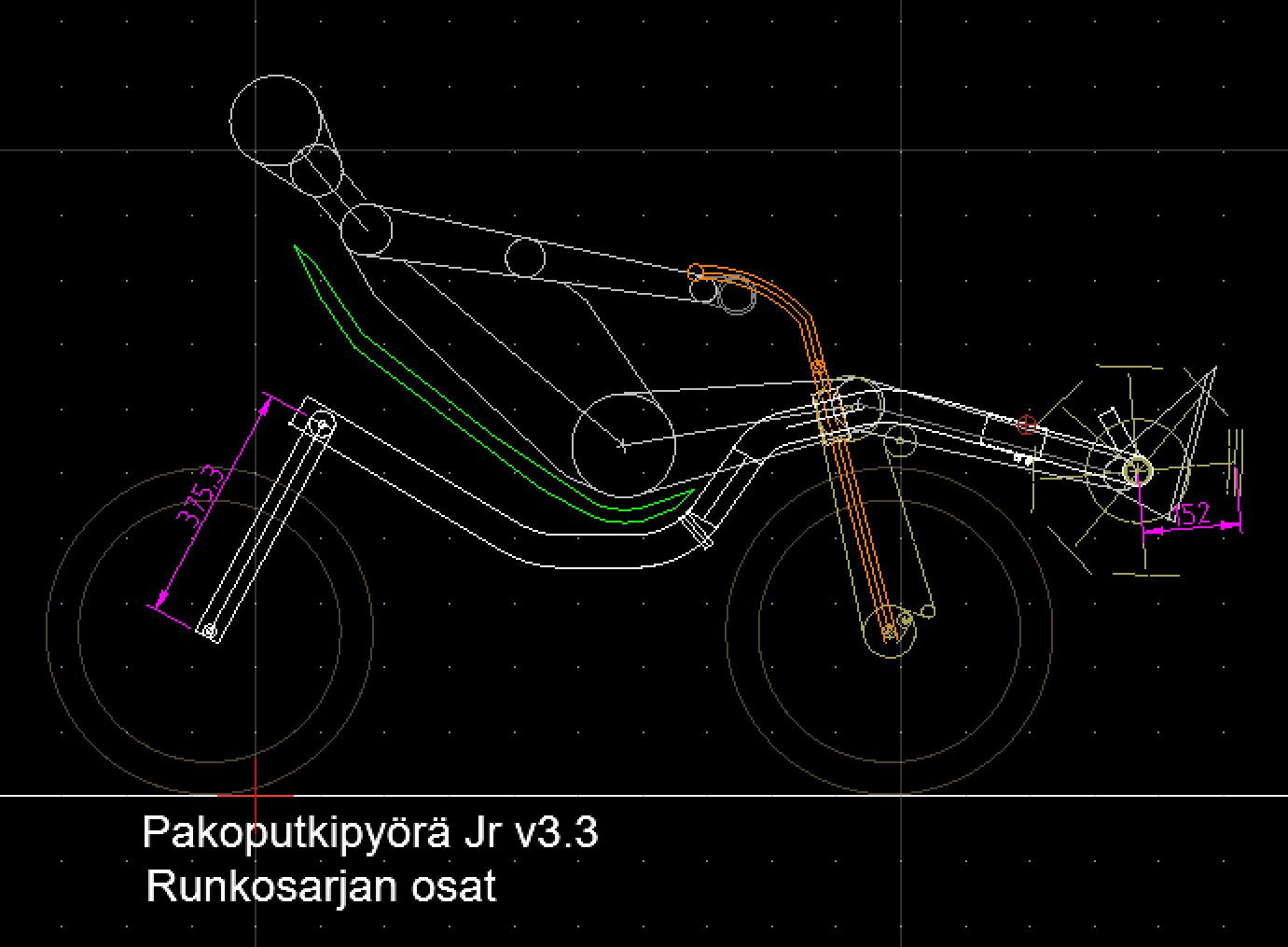Select the small idler circle below the head tube
The height and width of the screenshot is (947, 1288).
coord(901,439)
